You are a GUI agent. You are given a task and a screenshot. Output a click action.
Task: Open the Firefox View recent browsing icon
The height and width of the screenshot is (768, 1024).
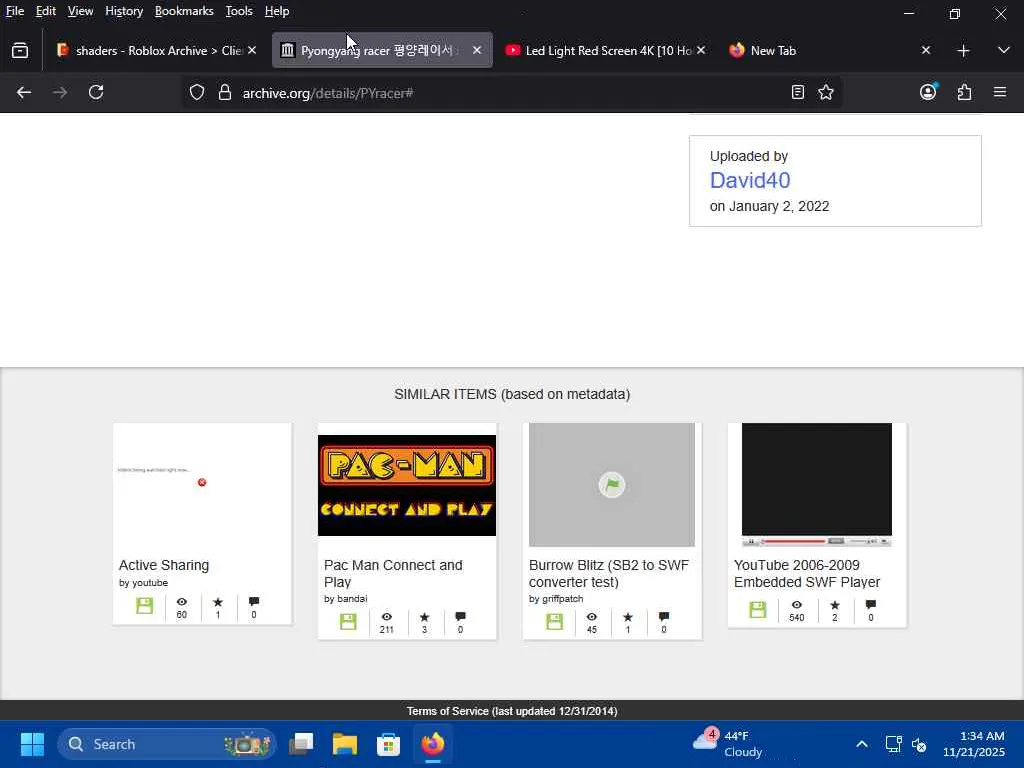[x=20, y=50]
